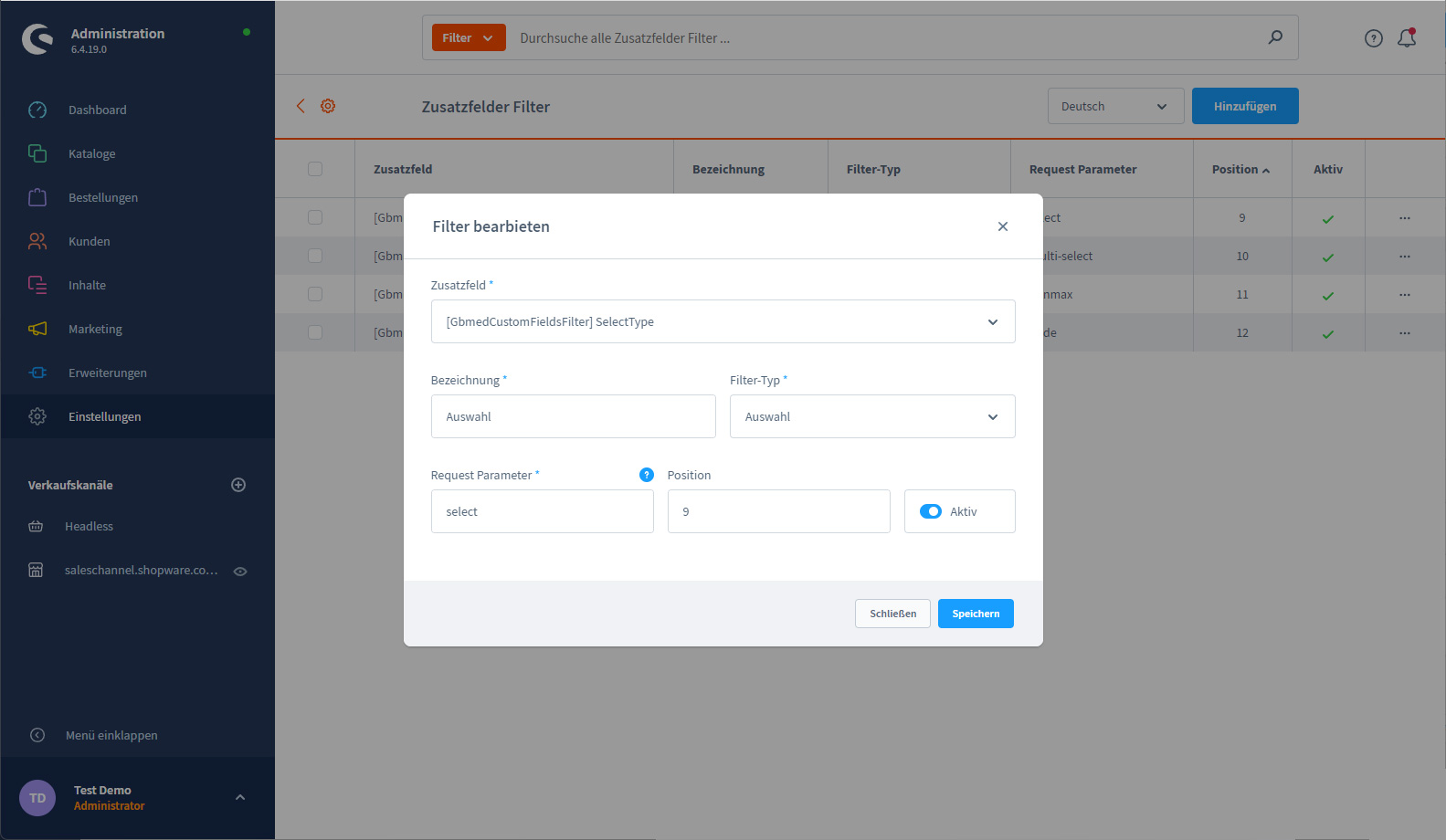1446x840 pixels.
Task: Click active checkmark in position 9 row
Action: coord(1328,218)
